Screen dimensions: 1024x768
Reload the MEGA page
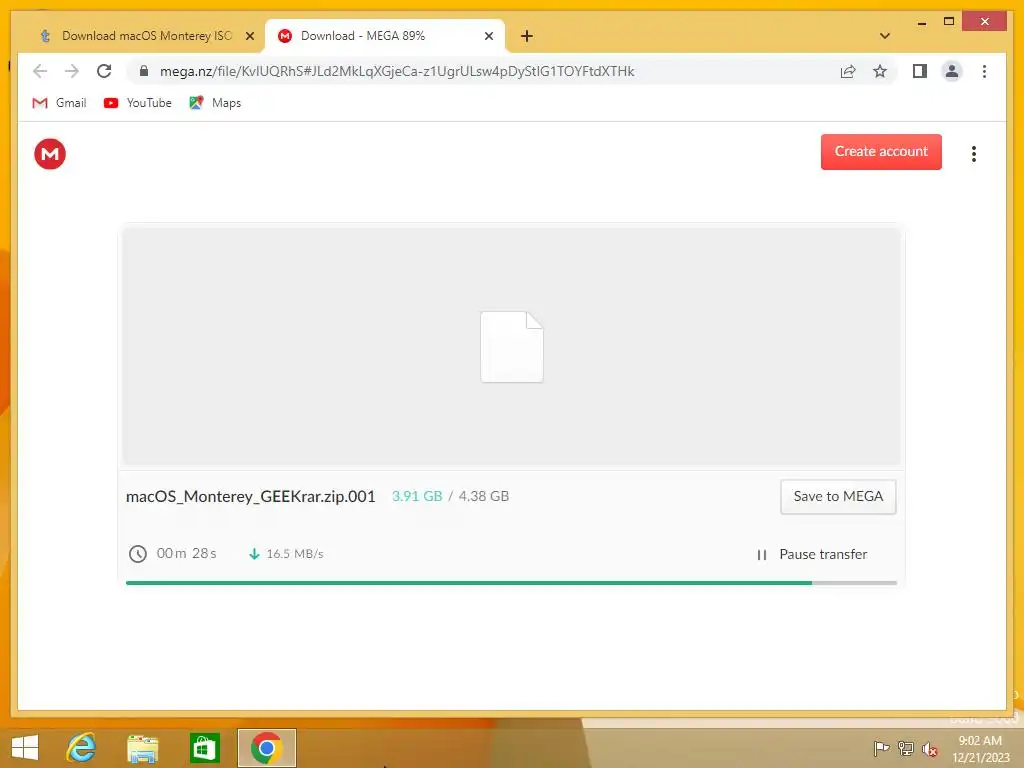(x=104, y=71)
